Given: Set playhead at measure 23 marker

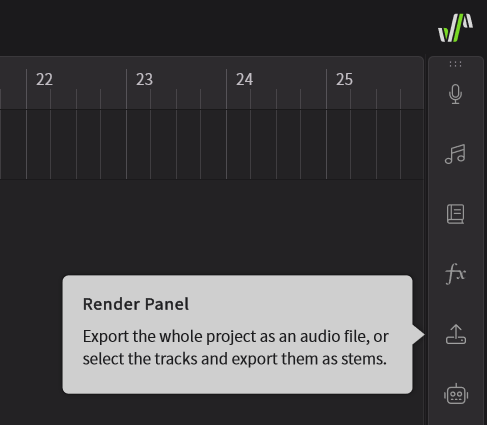Looking at the screenshot, I should coord(144,79).
